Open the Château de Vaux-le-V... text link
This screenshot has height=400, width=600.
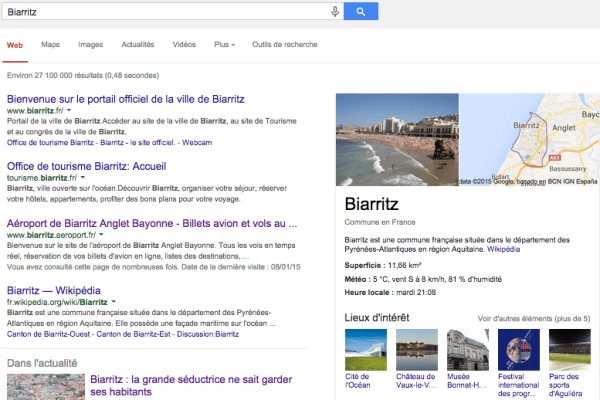click(416, 381)
